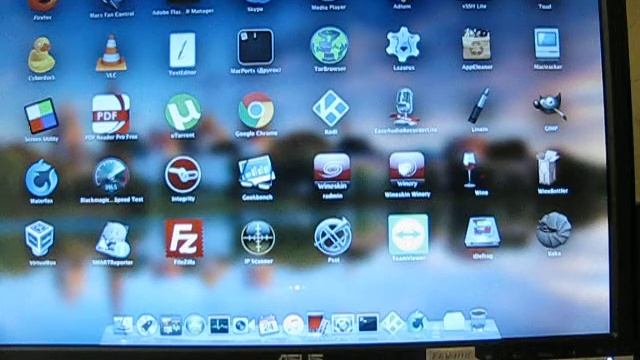Viewport: 640px width, 360px height.
Task: Launch Google Chrome
Action: [x=256, y=111]
